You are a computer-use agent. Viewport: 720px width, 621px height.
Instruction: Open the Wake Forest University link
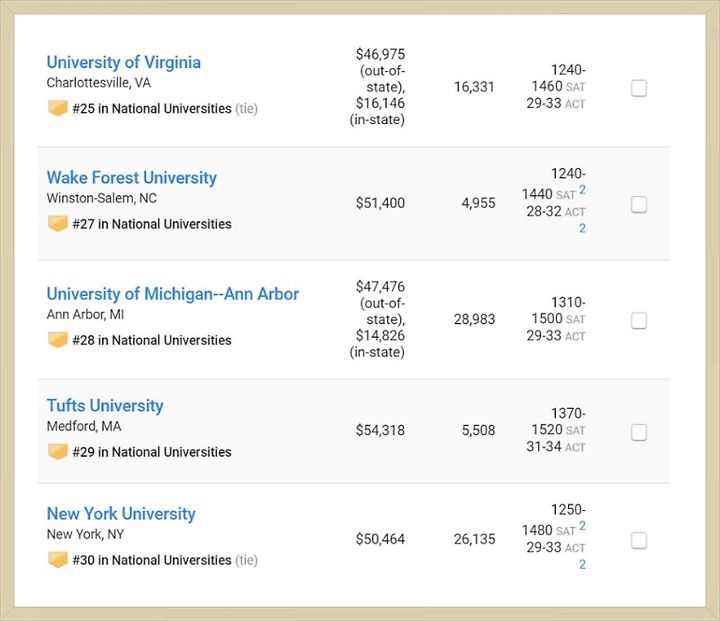(x=132, y=177)
